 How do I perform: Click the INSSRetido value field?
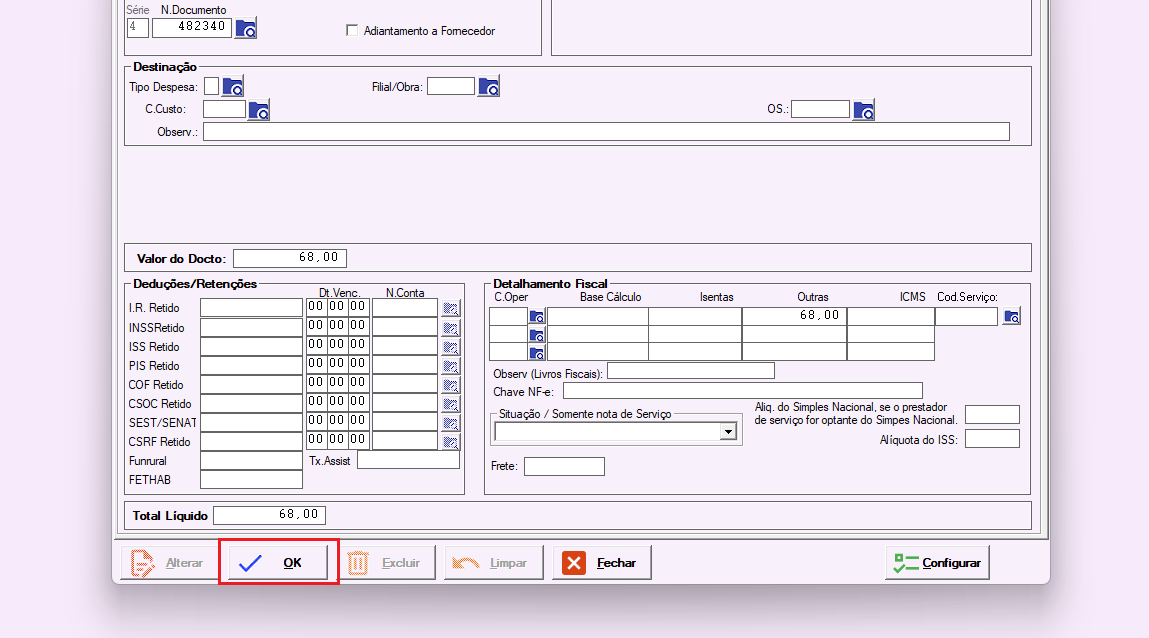pyautogui.click(x=251, y=327)
